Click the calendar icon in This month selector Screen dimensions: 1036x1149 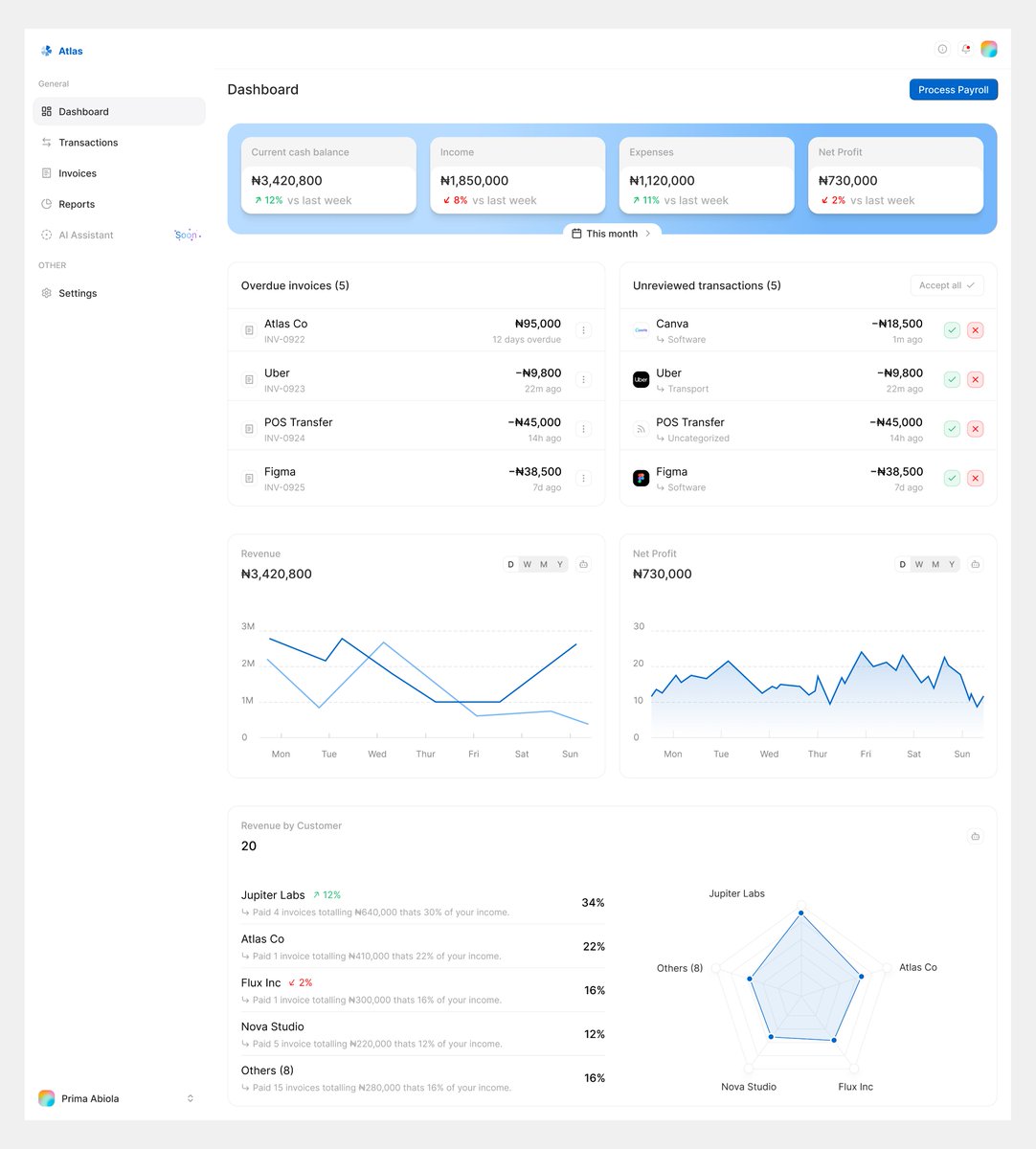(576, 234)
